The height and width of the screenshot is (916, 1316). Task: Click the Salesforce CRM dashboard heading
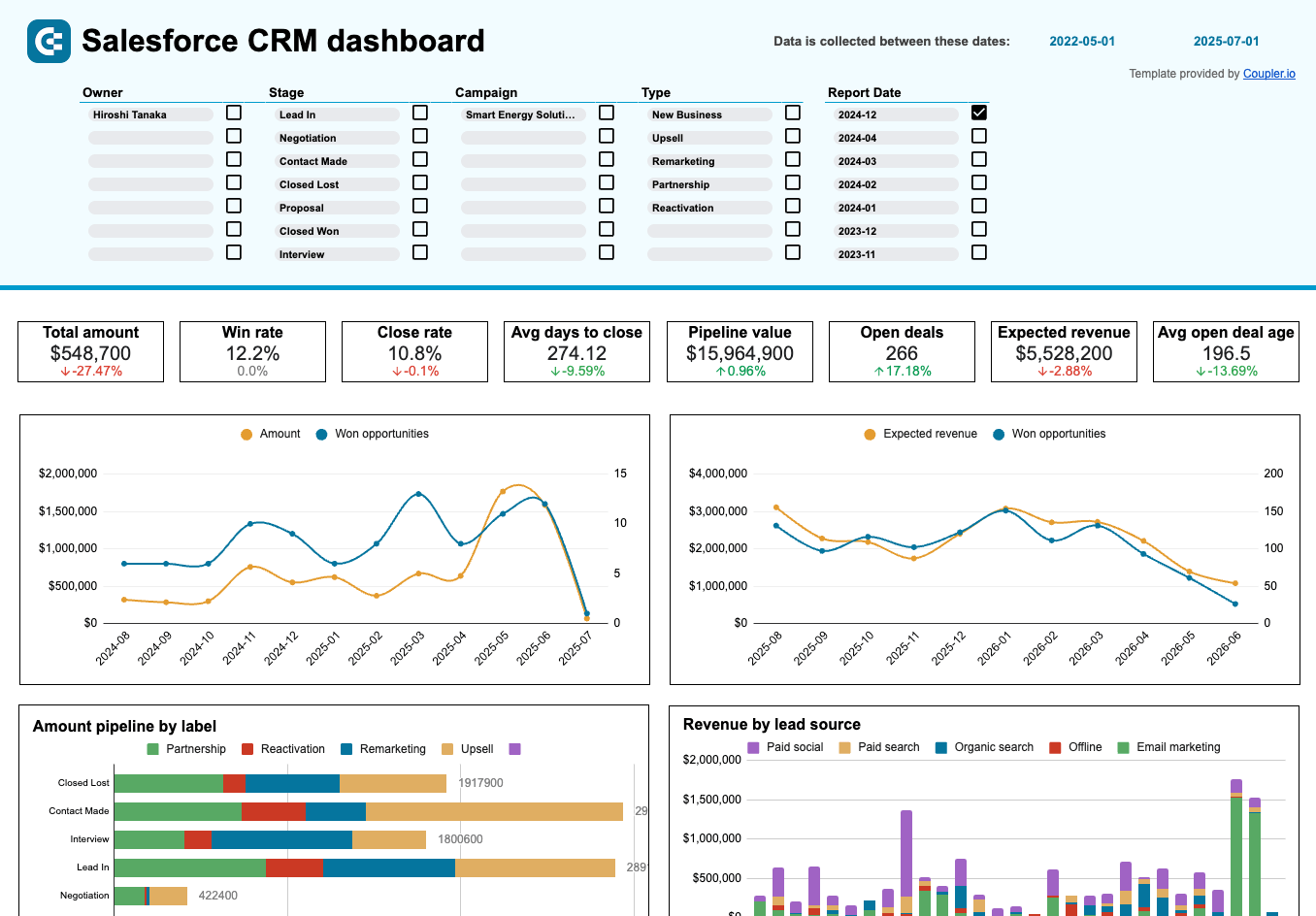tap(283, 41)
